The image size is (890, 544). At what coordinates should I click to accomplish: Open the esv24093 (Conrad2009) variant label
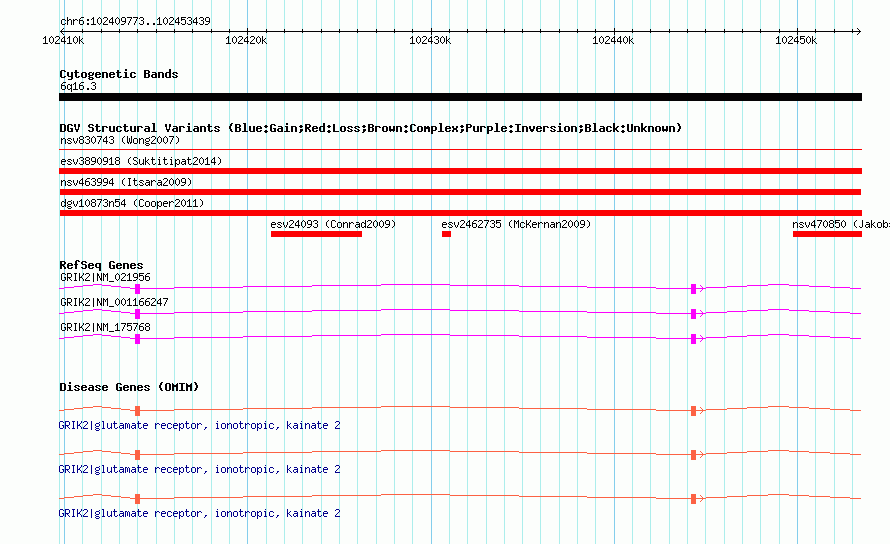point(333,224)
